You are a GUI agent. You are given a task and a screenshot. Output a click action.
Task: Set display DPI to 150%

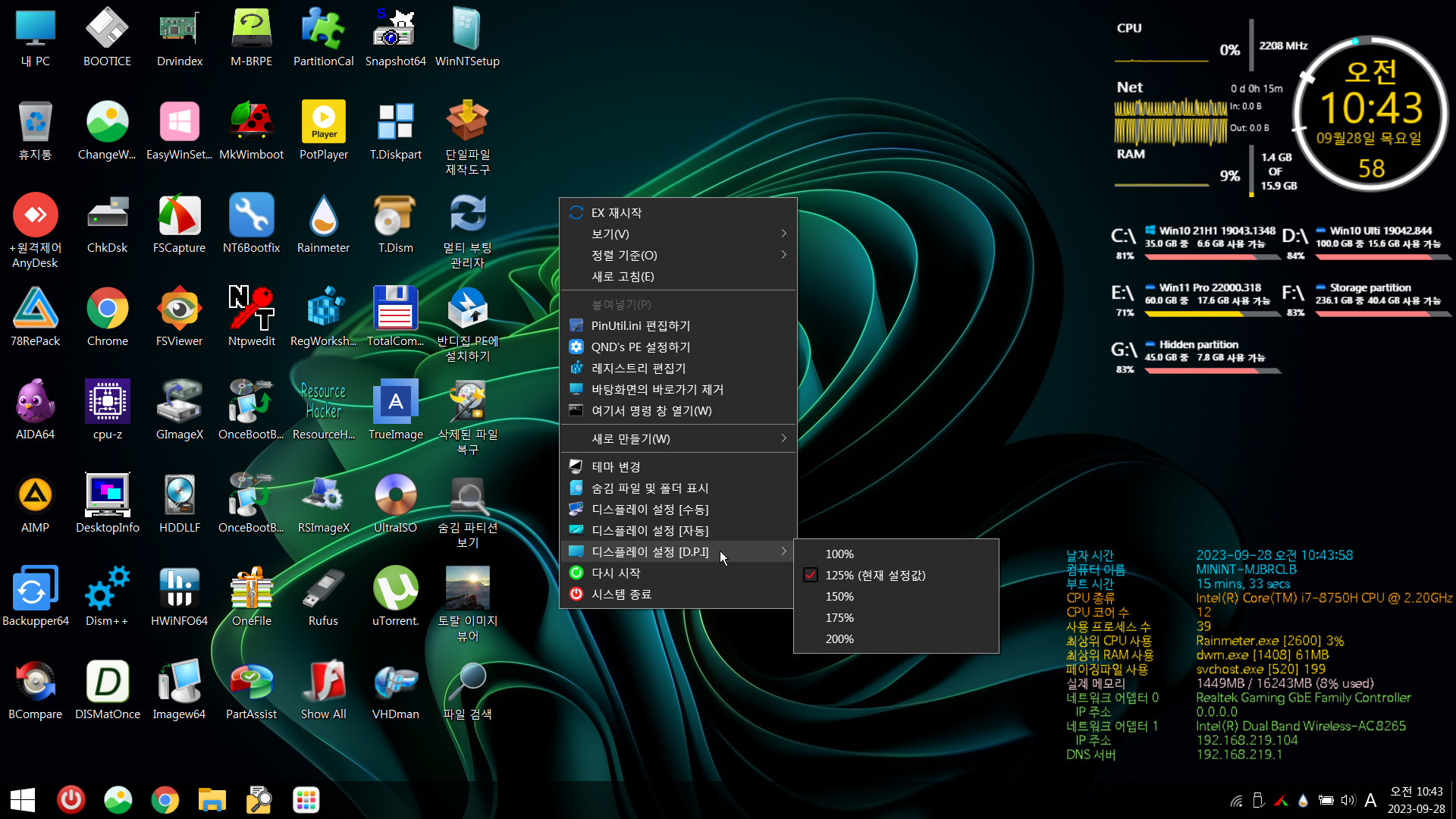[896, 597]
